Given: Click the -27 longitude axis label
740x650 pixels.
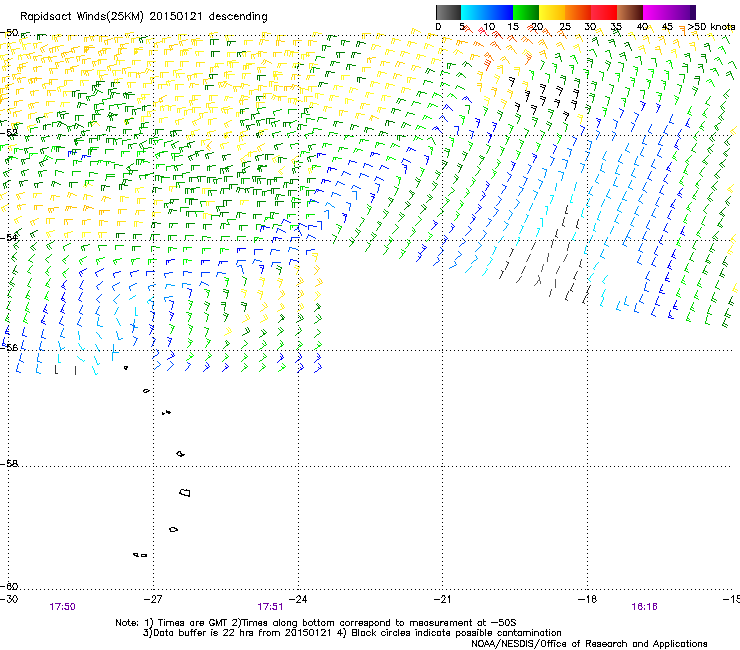Looking at the screenshot, I should [x=153, y=599].
